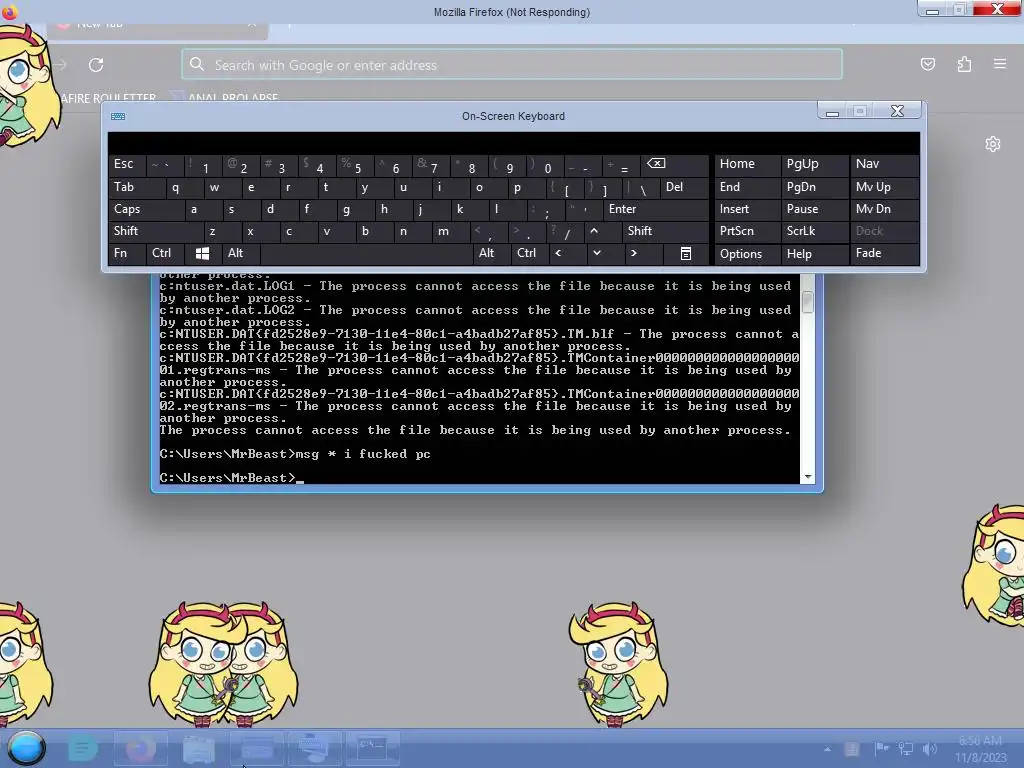Click the number 0 key
The image size is (1024, 768).
click(545, 166)
